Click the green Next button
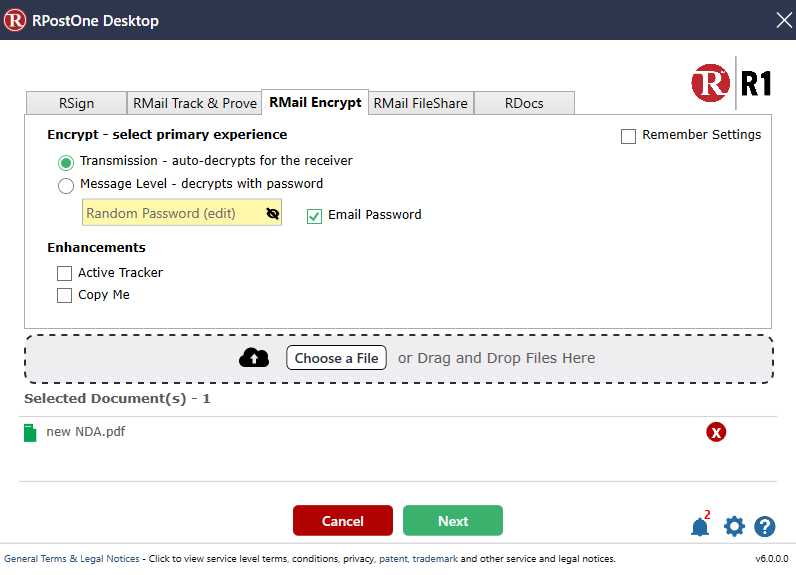Screen dimensions: 796x575 [x=453, y=521]
